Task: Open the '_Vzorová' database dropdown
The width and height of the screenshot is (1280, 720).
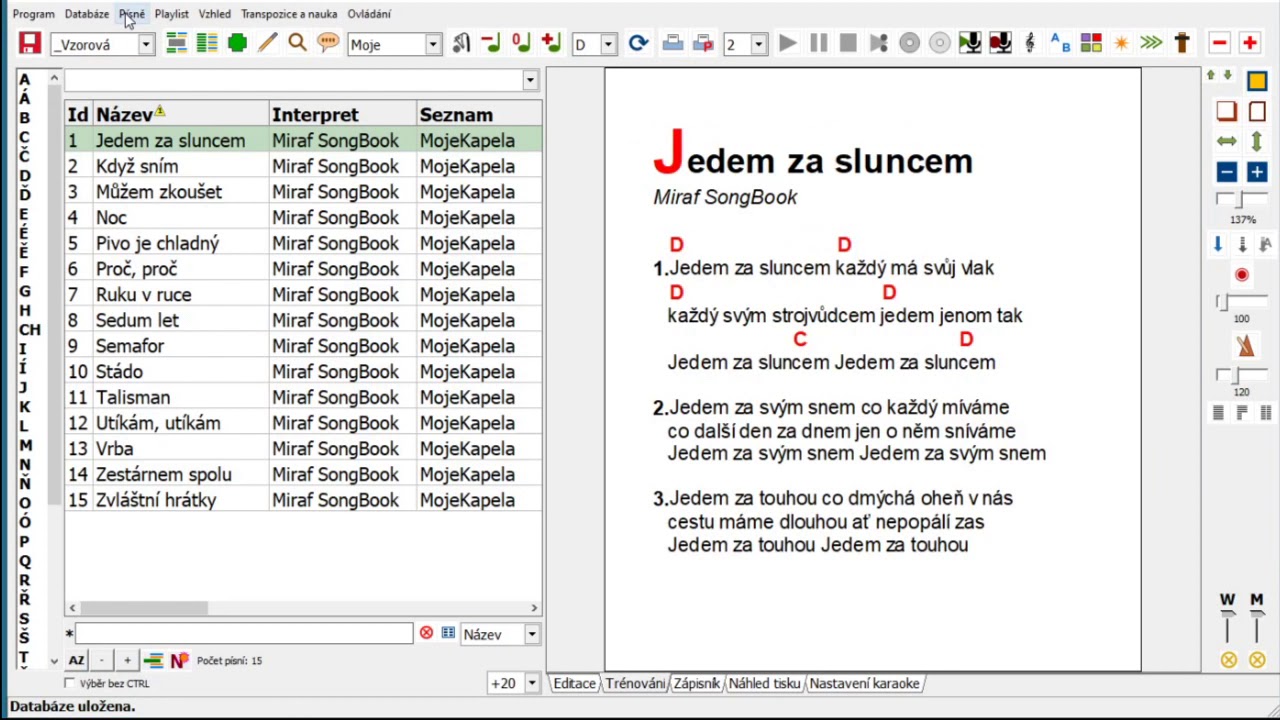Action: 146,44
